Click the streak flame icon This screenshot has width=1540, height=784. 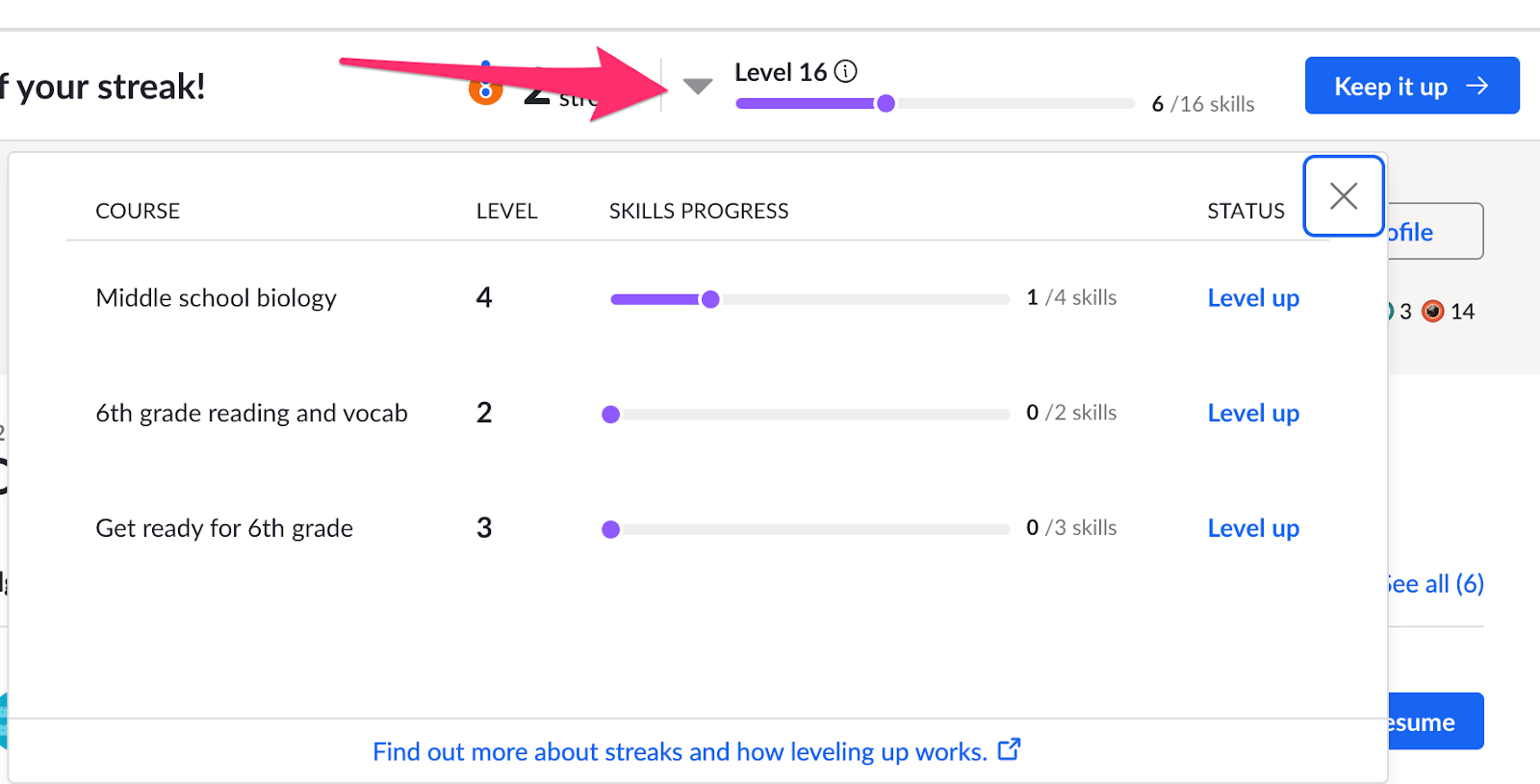[486, 89]
